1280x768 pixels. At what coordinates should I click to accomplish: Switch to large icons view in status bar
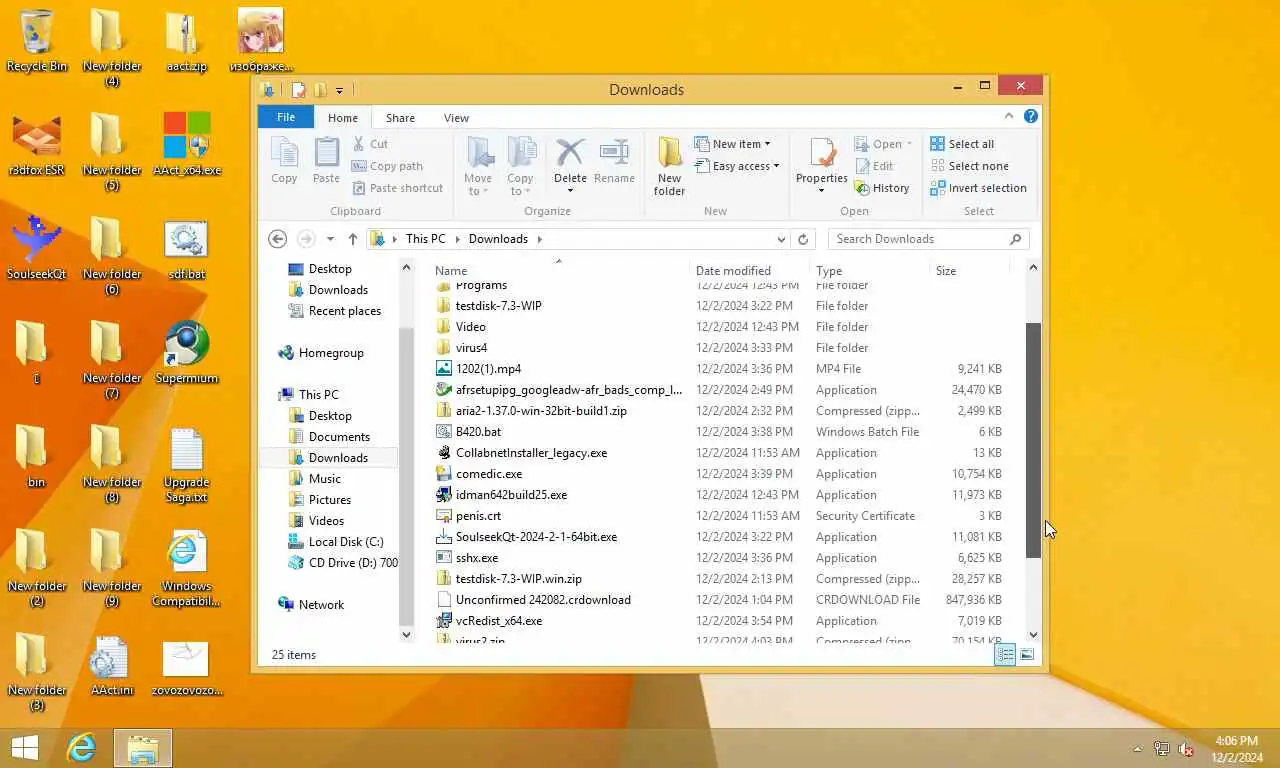pos(1027,654)
